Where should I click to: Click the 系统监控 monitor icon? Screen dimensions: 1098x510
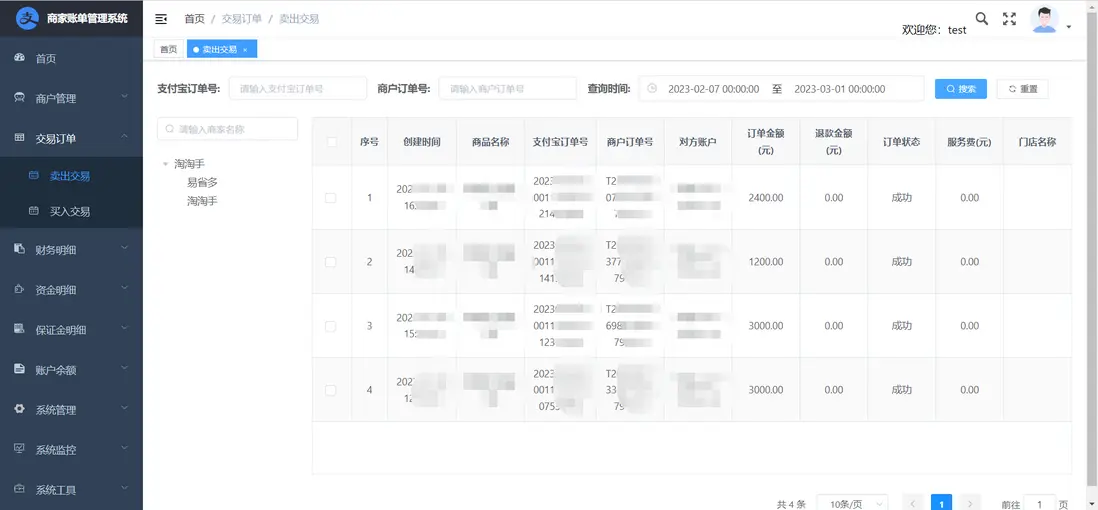(x=19, y=449)
